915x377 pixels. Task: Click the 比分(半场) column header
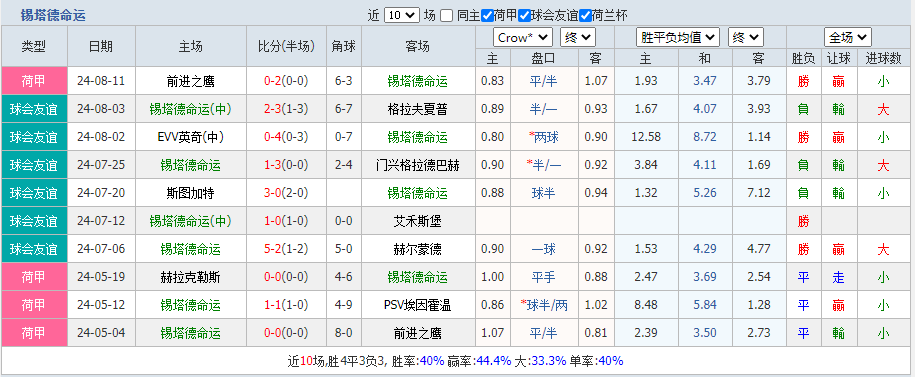(286, 46)
